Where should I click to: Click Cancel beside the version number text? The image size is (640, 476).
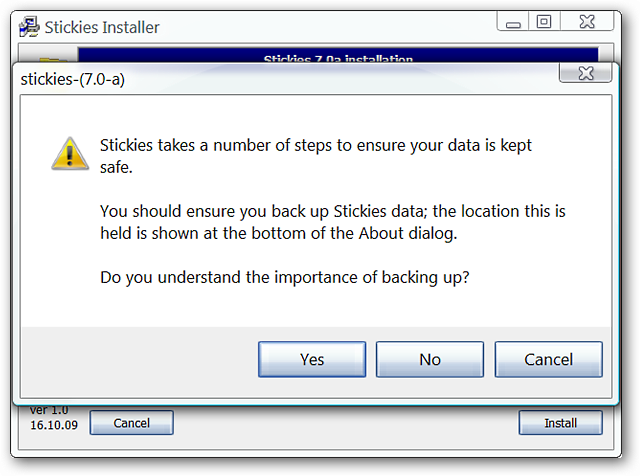(131, 423)
